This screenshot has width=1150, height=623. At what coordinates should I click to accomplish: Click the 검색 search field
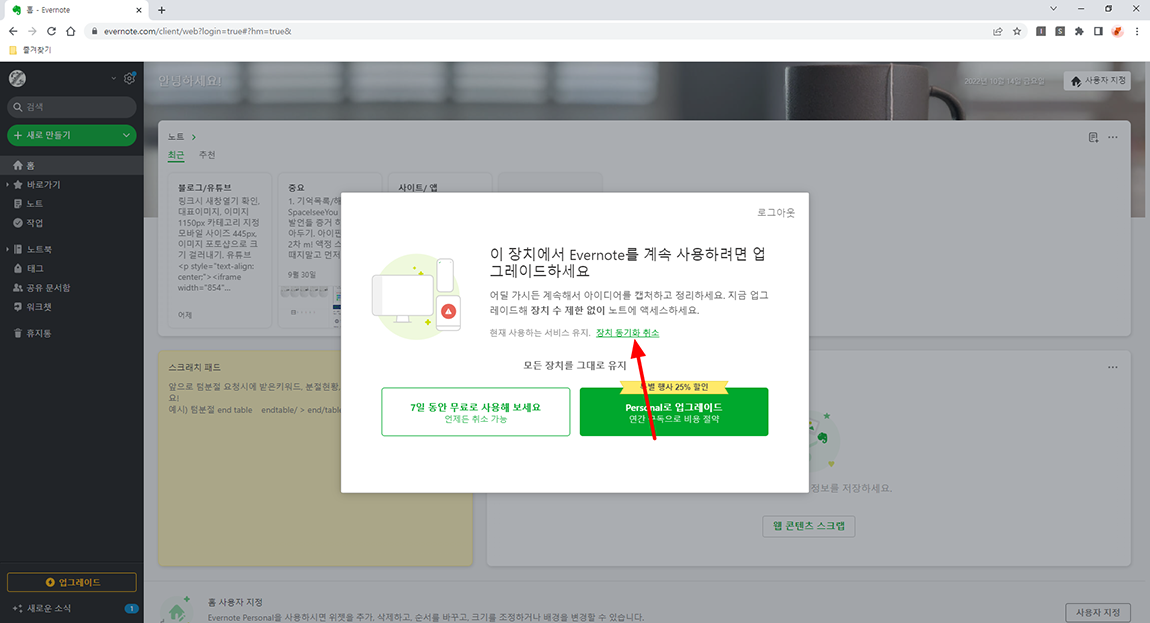tap(72, 107)
